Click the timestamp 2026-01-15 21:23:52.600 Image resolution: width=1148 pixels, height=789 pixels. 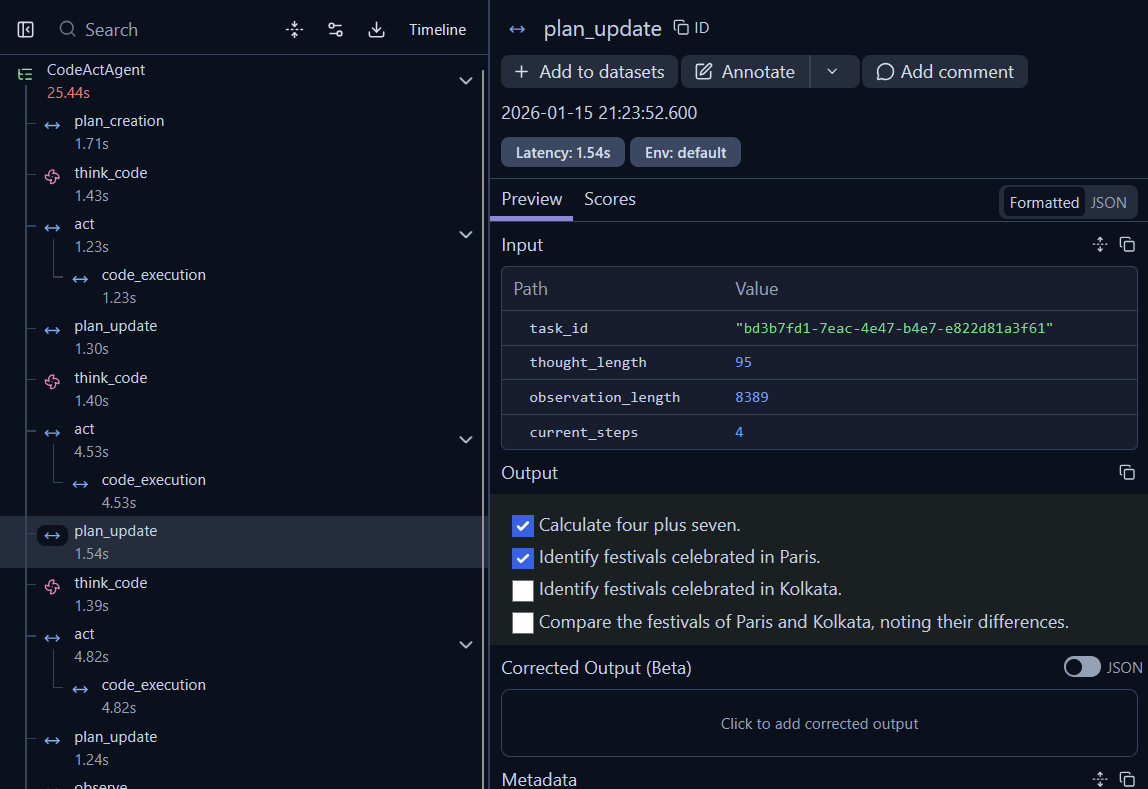coord(599,113)
